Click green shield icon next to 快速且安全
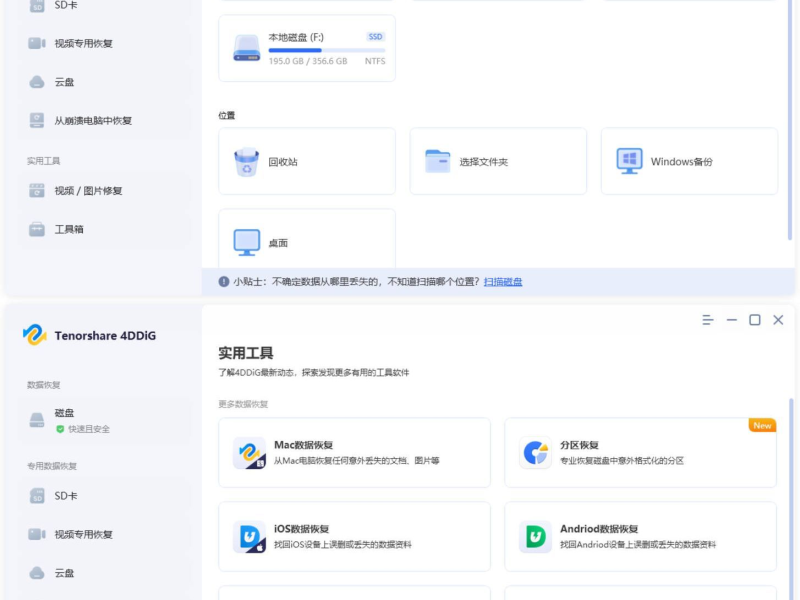 60,429
